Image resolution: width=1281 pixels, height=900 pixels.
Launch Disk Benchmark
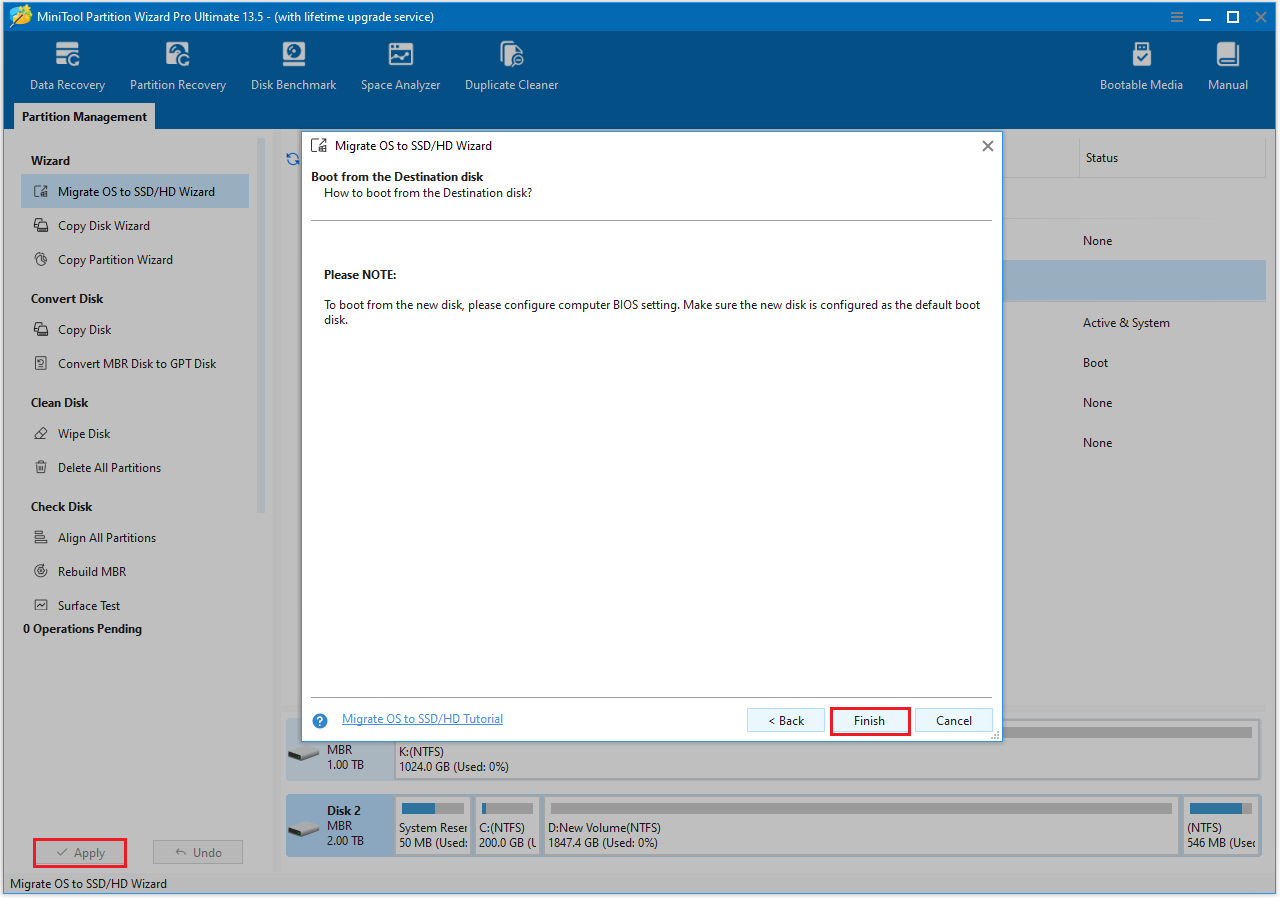pos(293,65)
